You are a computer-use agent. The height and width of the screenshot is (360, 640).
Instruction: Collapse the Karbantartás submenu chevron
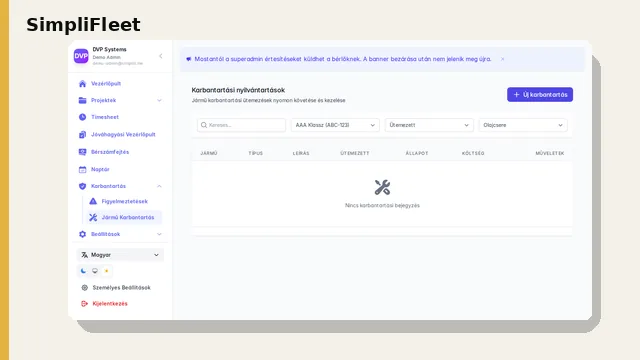click(x=159, y=186)
